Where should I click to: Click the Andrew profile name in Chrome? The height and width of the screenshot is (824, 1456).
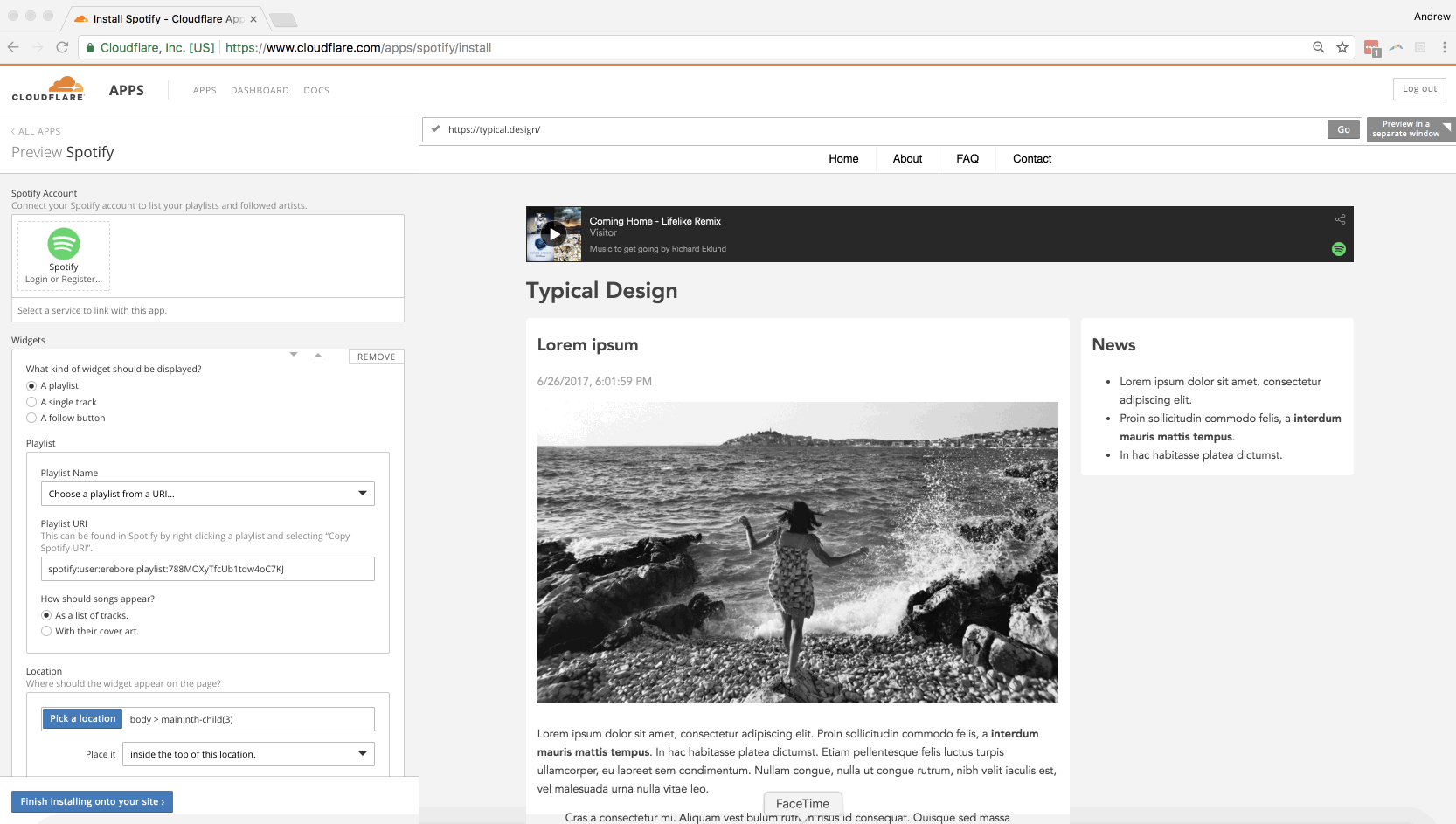[x=1432, y=17]
